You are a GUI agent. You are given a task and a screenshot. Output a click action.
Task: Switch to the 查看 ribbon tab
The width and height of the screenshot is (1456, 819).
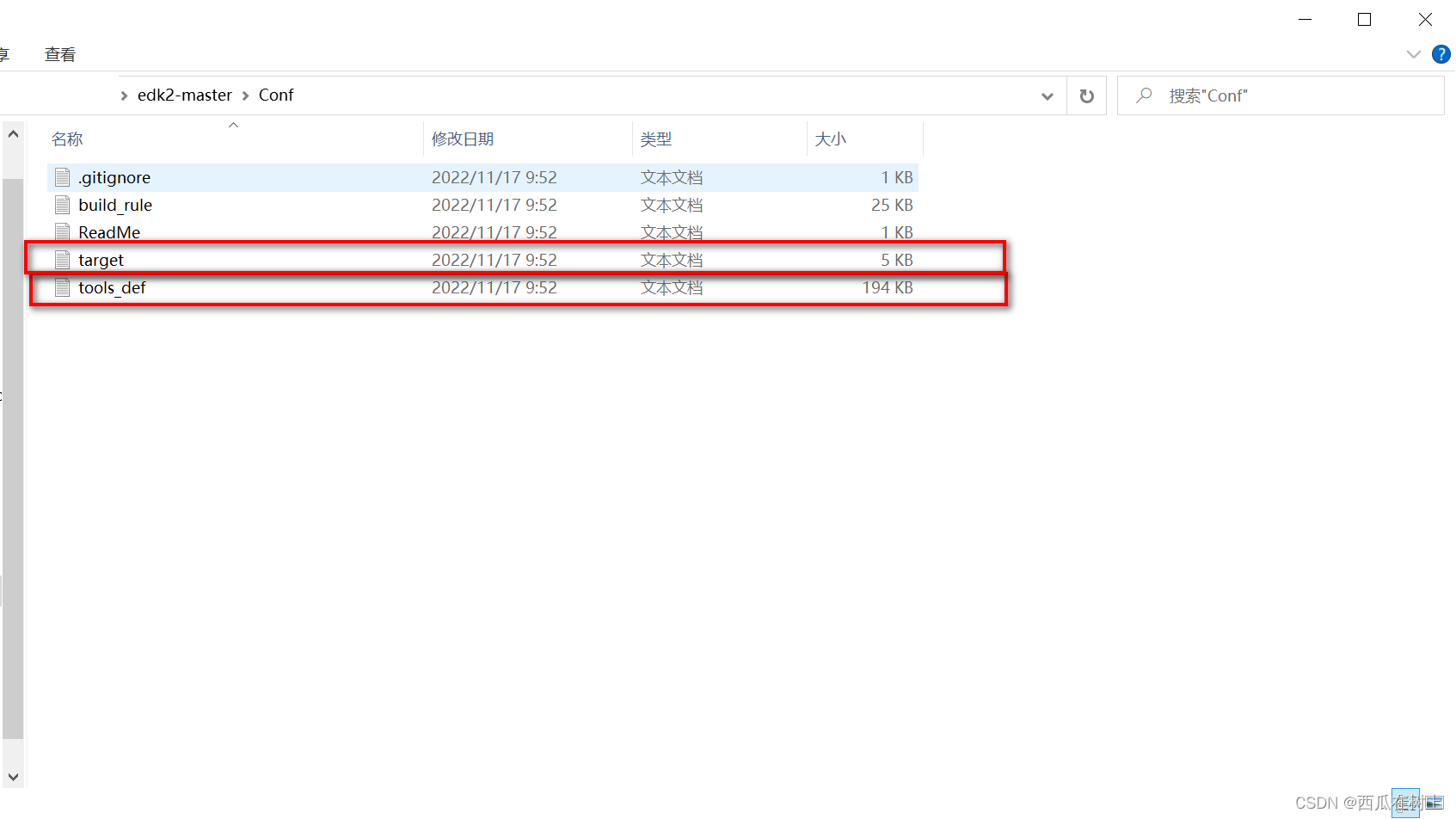point(58,53)
